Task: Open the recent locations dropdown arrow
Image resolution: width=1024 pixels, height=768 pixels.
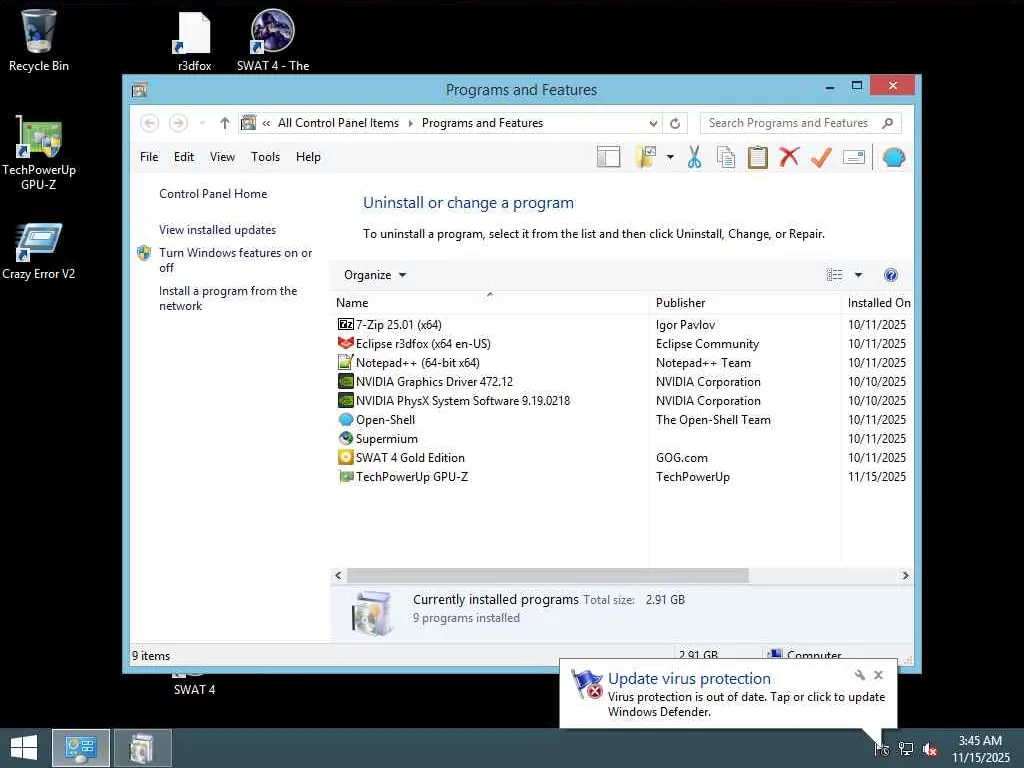Action: tap(202, 123)
